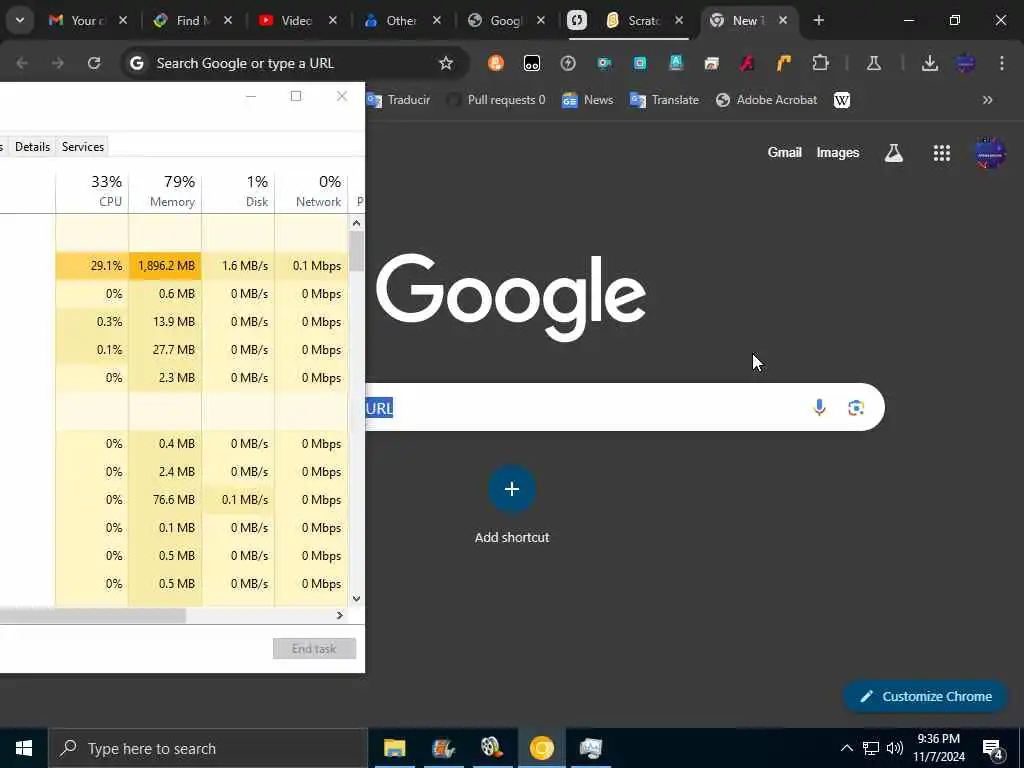Open Gmail link on Google page
This screenshot has width=1024, height=768.
click(x=784, y=153)
